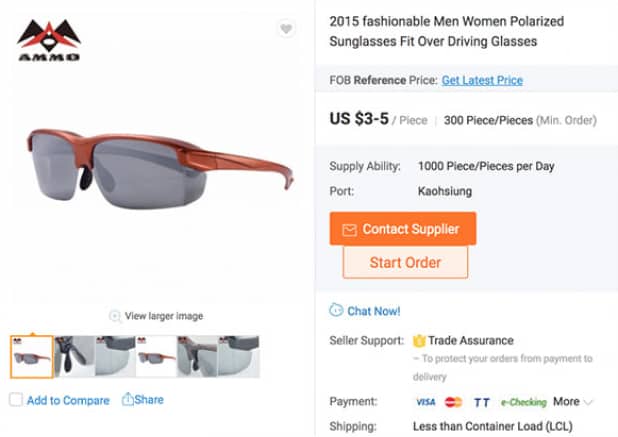Screen dimensions: 618x437
Task: Click the Share icon
Action: point(128,399)
